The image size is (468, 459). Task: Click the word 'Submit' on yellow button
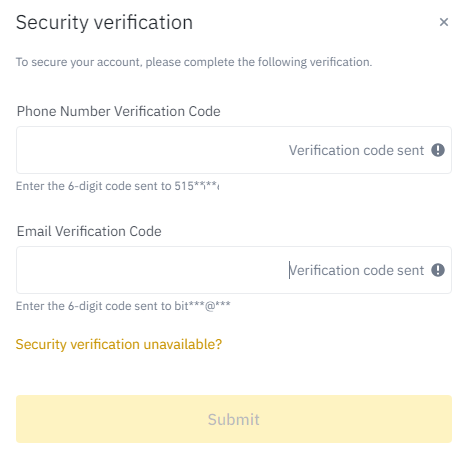[234, 419]
